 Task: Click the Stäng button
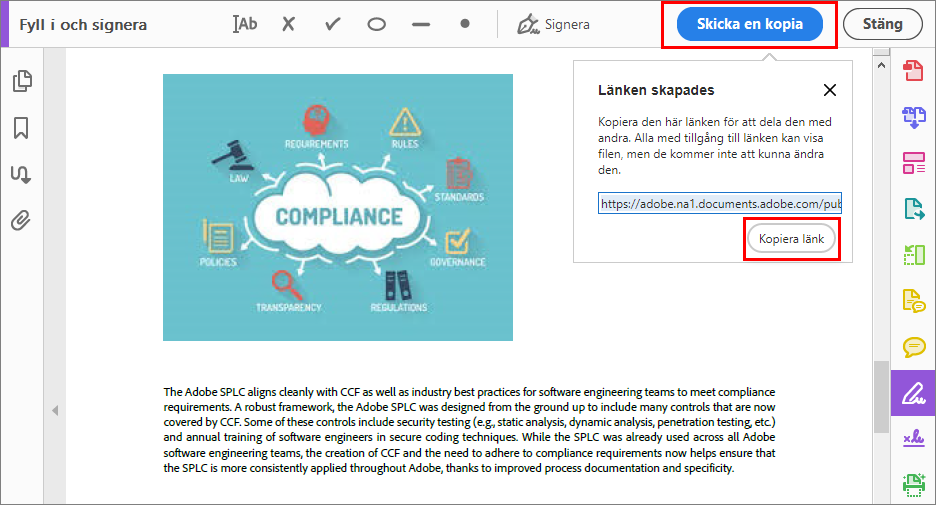(882, 24)
